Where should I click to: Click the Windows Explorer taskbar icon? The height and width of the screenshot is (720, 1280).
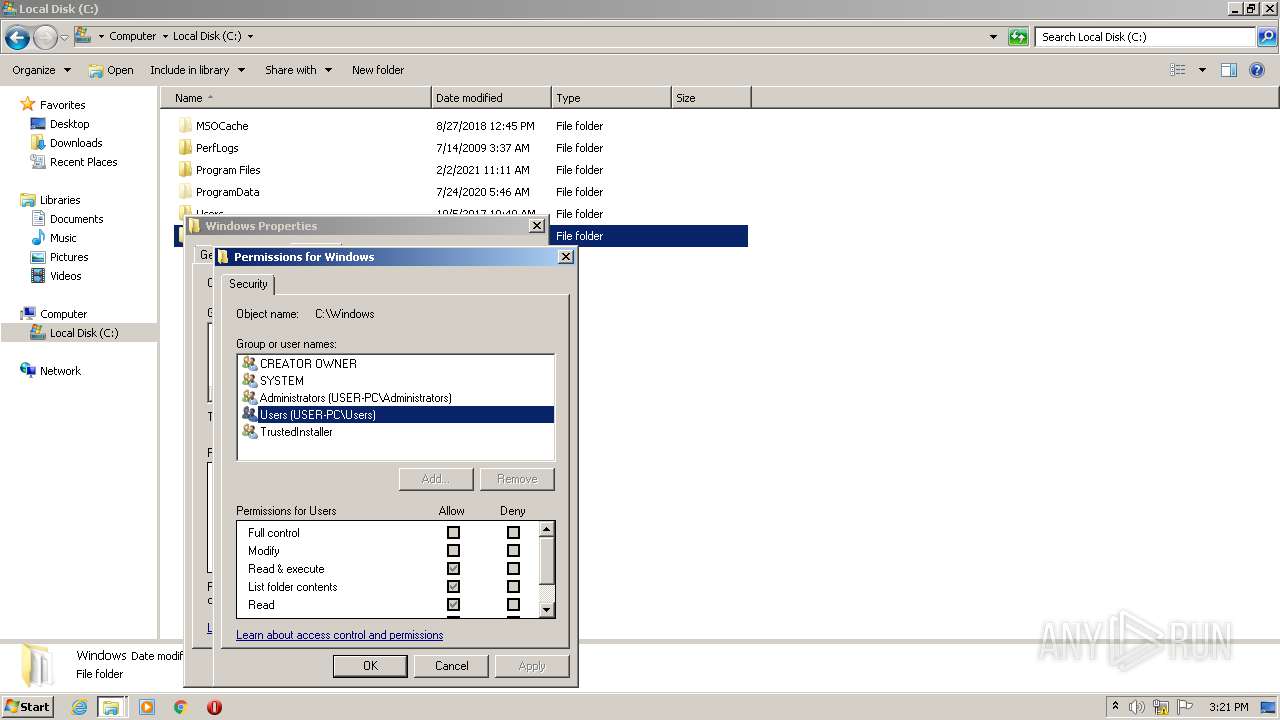[111, 707]
